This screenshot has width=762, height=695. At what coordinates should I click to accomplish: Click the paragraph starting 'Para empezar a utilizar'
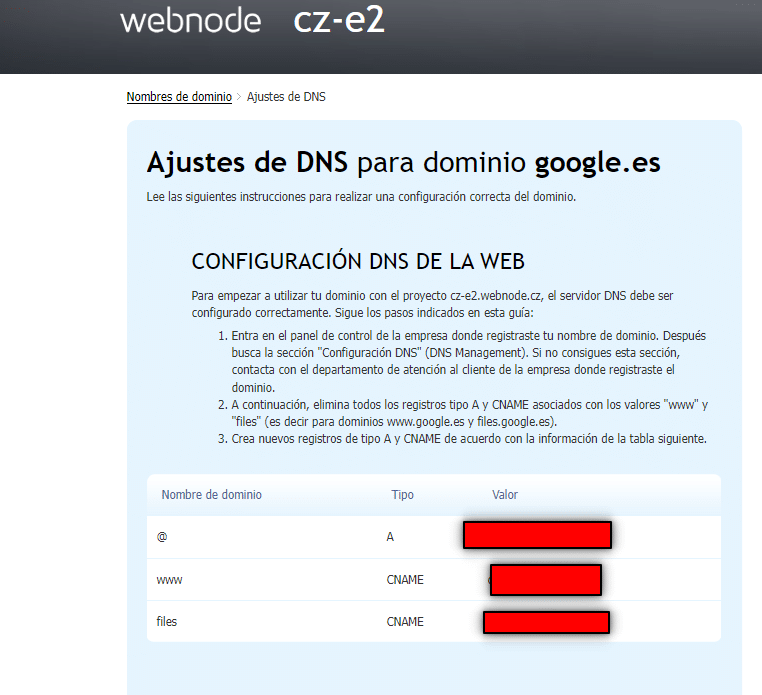(433, 304)
